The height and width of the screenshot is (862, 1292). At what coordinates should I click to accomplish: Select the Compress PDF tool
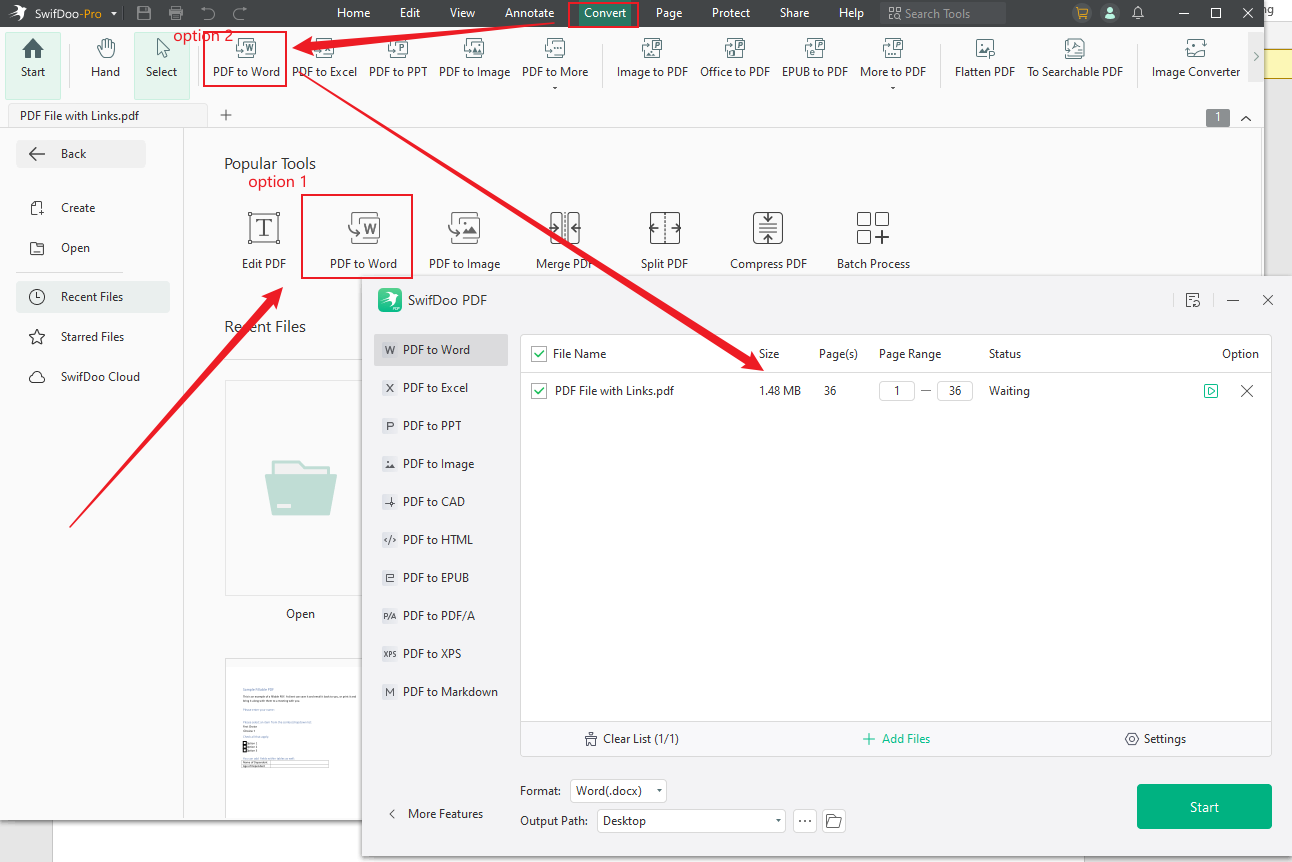(x=768, y=238)
